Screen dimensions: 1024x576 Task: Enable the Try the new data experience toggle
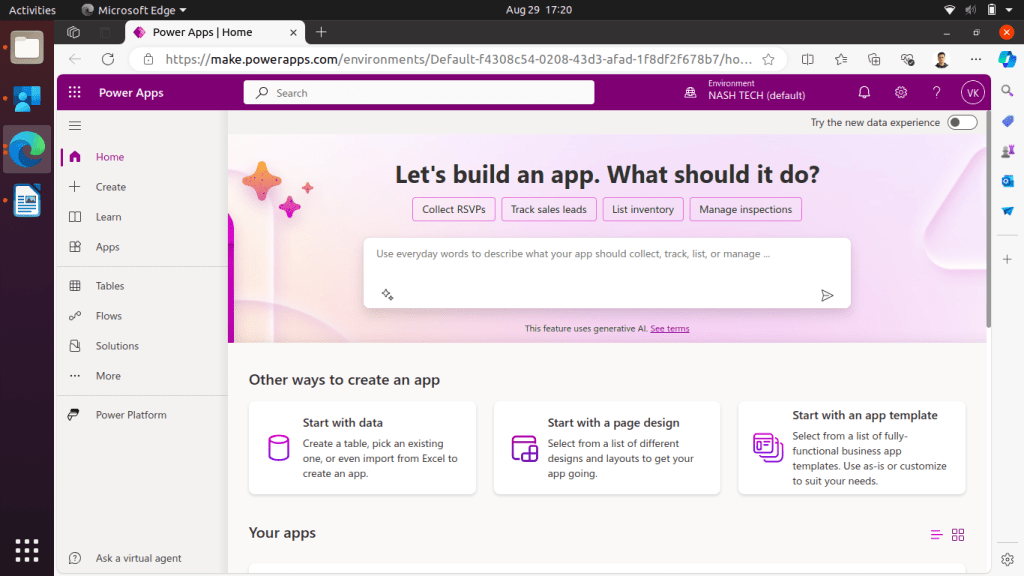[x=960, y=121]
